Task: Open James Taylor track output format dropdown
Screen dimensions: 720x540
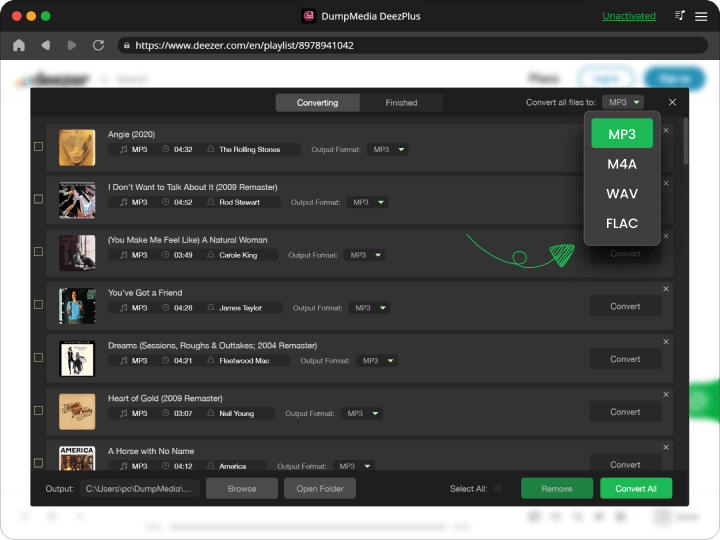Action: click(x=369, y=308)
